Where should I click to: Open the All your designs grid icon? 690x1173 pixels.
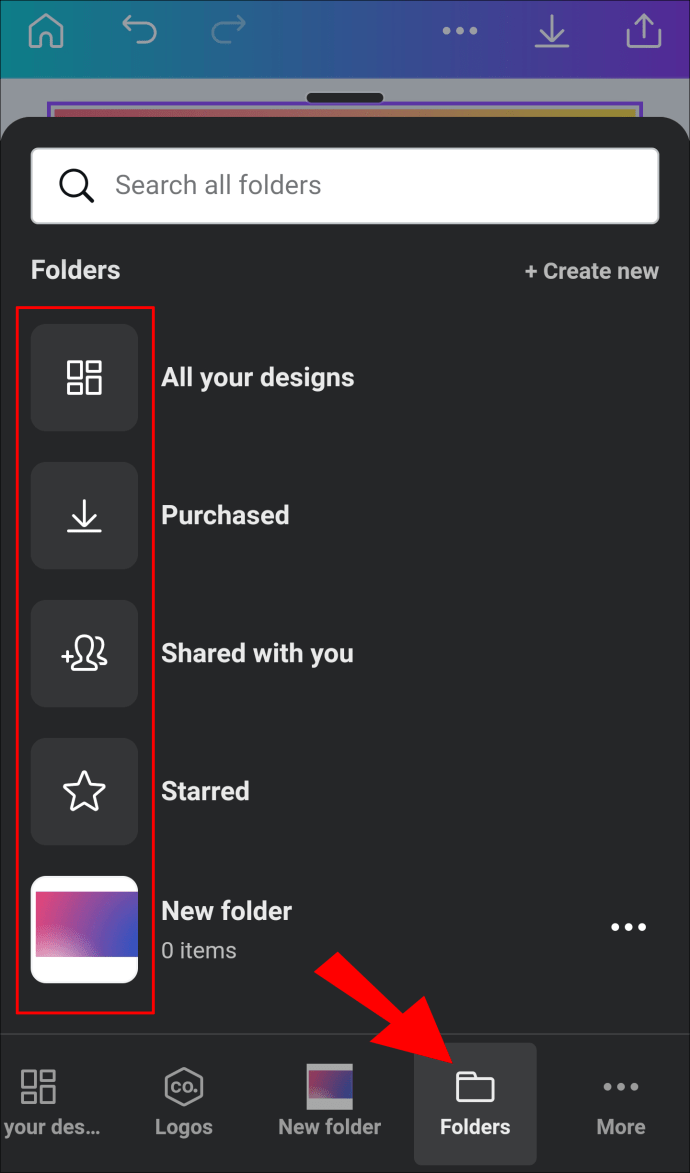click(84, 377)
